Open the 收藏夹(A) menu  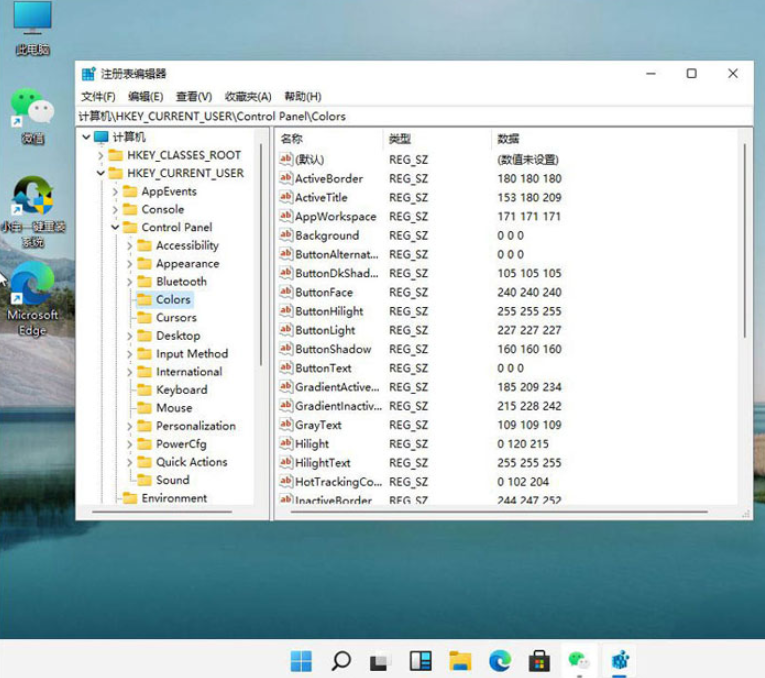click(x=248, y=96)
